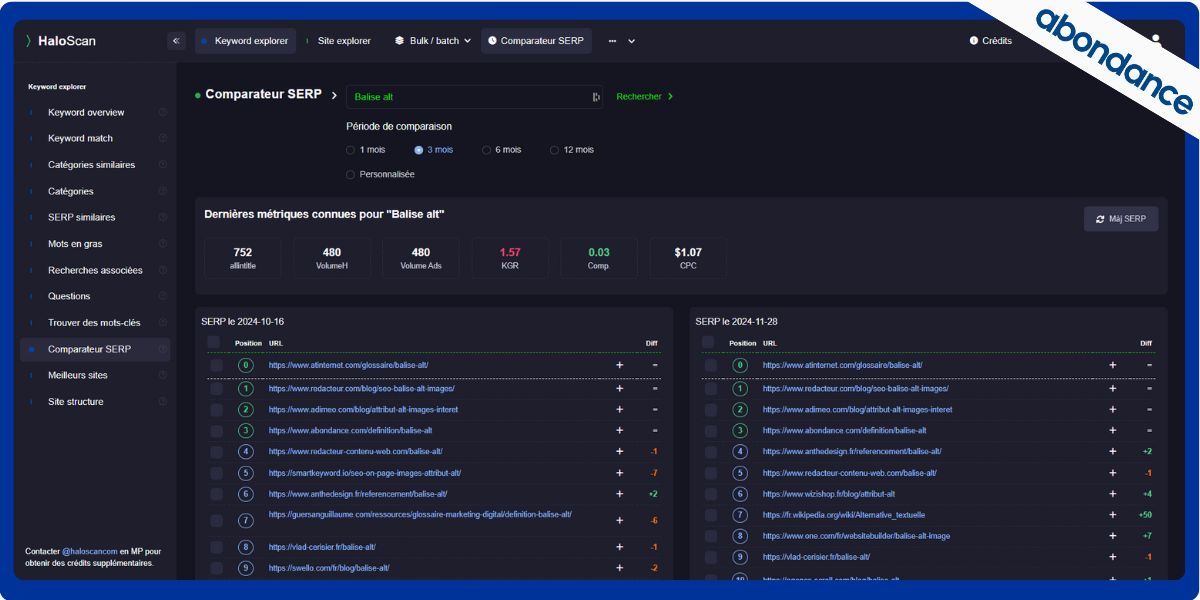Click the help icon next to Mots en gras
This screenshot has width=1200, height=600.
(x=163, y=244)
